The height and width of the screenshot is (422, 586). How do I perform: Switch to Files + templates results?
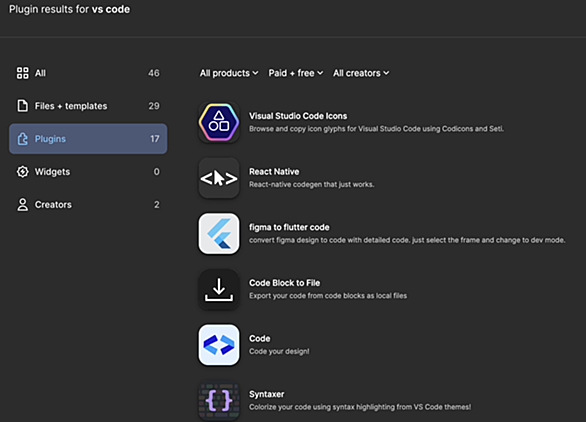88,106
